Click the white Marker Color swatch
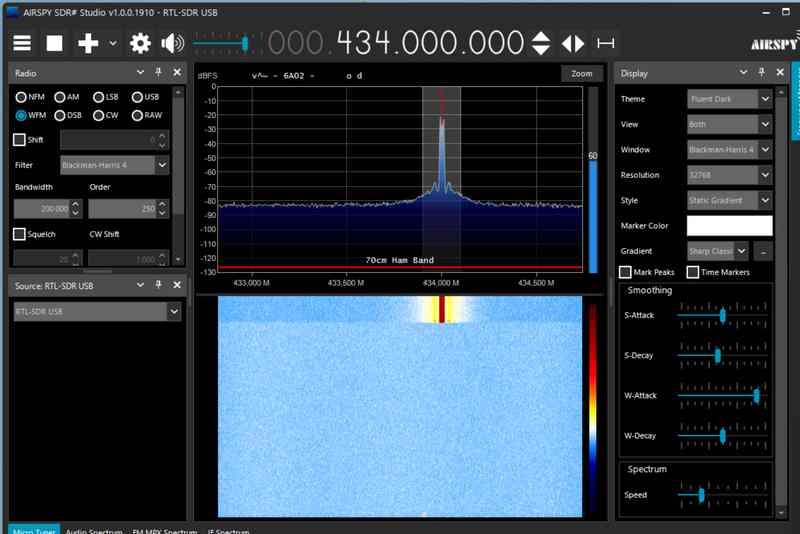This screenshot has height=534, width=800. point(730,226)
